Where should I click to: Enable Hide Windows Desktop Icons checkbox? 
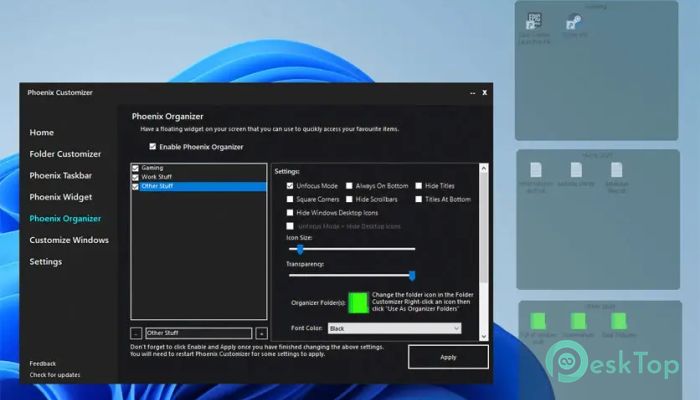click(290, 212)
